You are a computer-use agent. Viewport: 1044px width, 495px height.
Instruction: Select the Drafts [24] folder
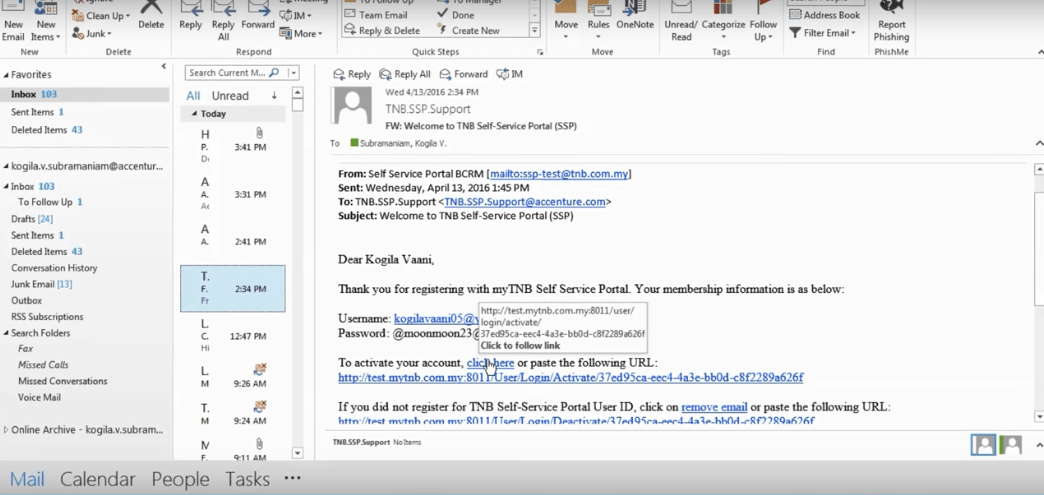click(32, 219)
